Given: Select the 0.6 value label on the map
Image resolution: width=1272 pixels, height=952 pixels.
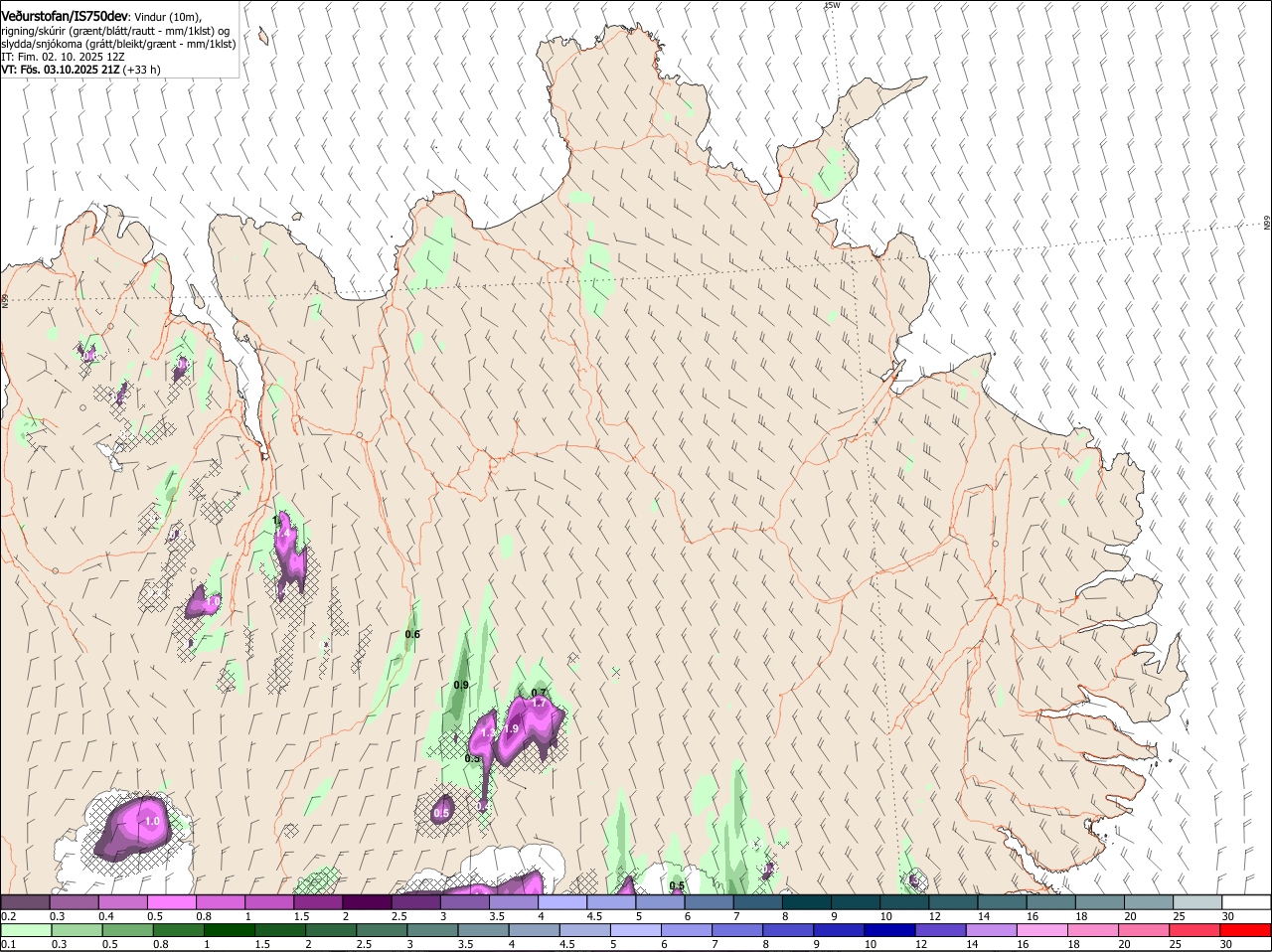Looking at the screenshot, I should pyautogui.click(x=412, y=634).
